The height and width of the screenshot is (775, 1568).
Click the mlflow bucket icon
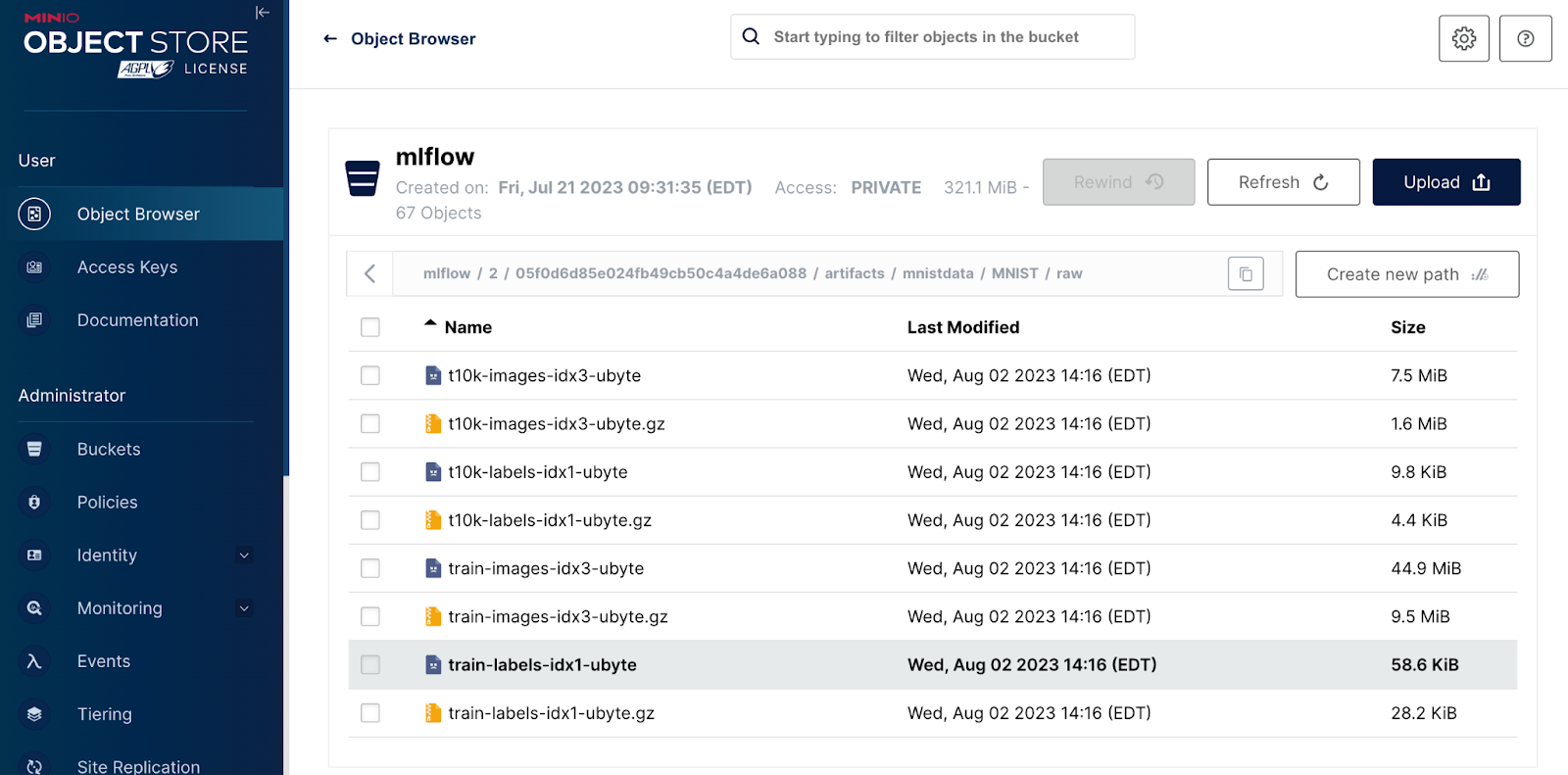[x=363, y=178]
